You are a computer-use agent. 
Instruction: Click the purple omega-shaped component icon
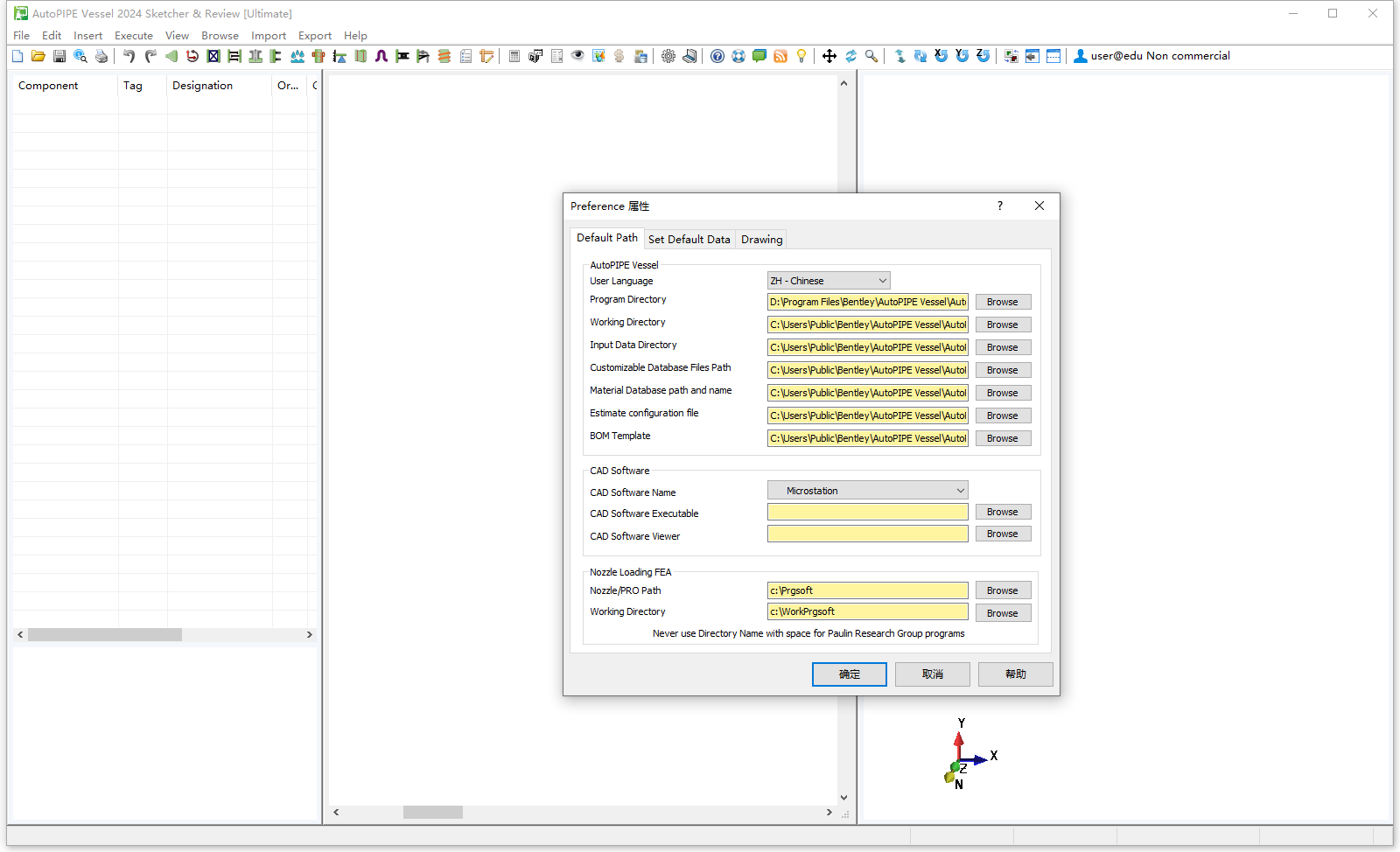(x=381, y=56)
